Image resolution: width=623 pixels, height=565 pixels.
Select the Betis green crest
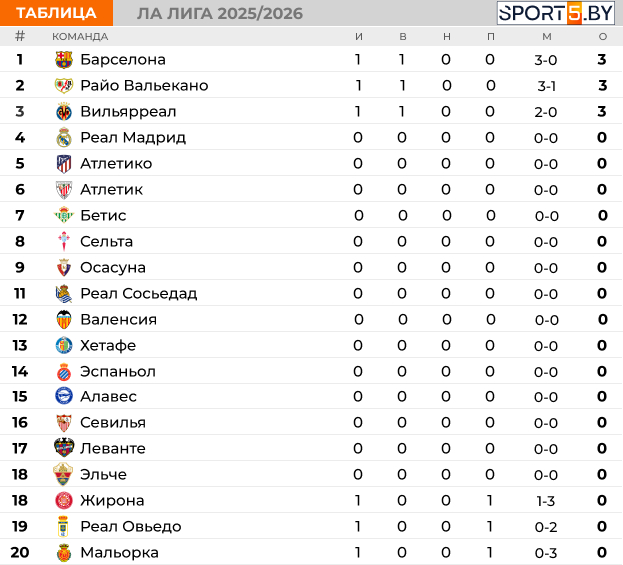[x=64, y=215]
